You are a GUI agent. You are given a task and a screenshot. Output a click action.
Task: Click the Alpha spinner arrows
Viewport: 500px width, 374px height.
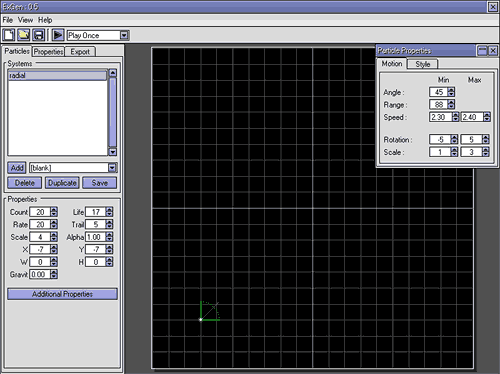click(x=109, y=237)
